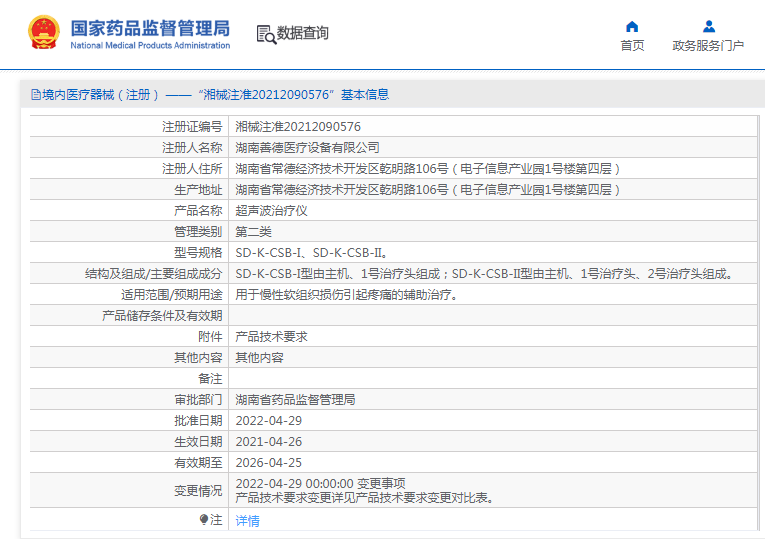Click the user portal person icon
The width and height of the screenshot is (765, 539).
click(708, 26)
